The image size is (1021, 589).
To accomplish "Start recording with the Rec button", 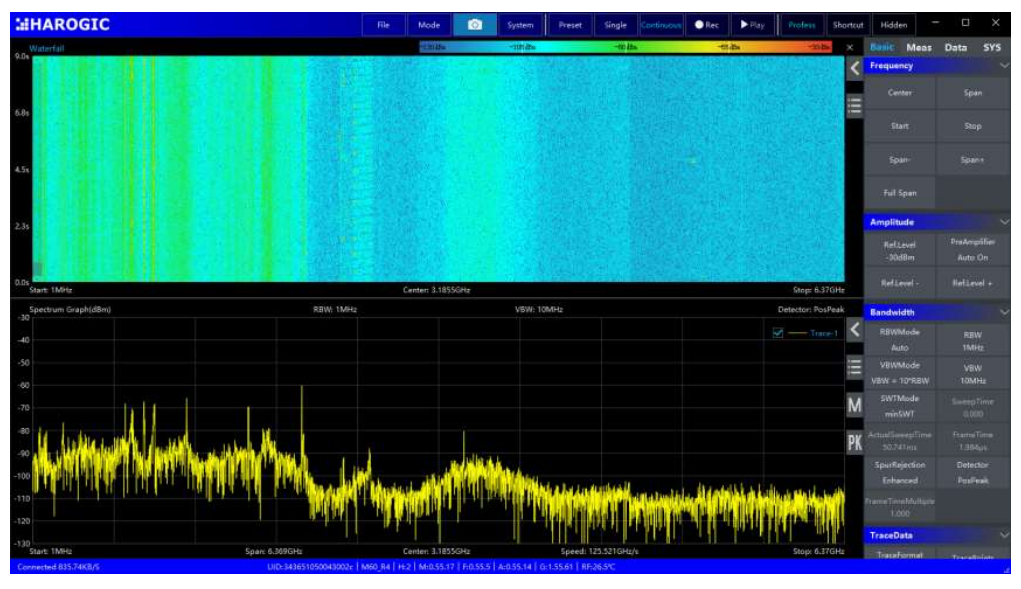I will click(706, 25).
